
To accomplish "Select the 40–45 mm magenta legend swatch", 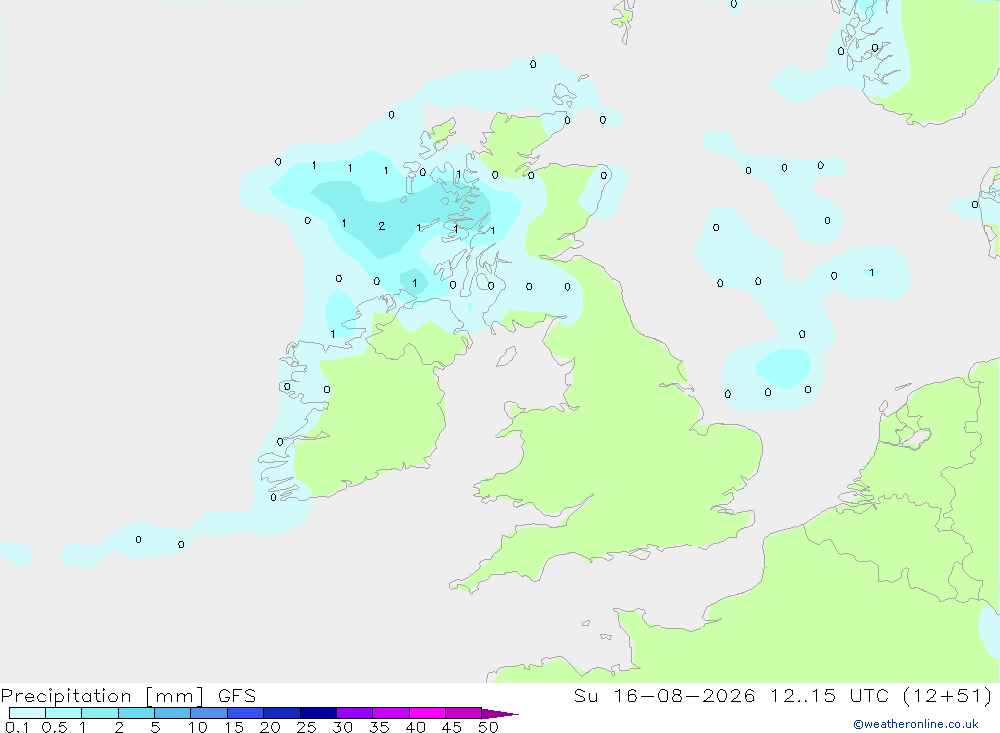I will click(427, 713).
